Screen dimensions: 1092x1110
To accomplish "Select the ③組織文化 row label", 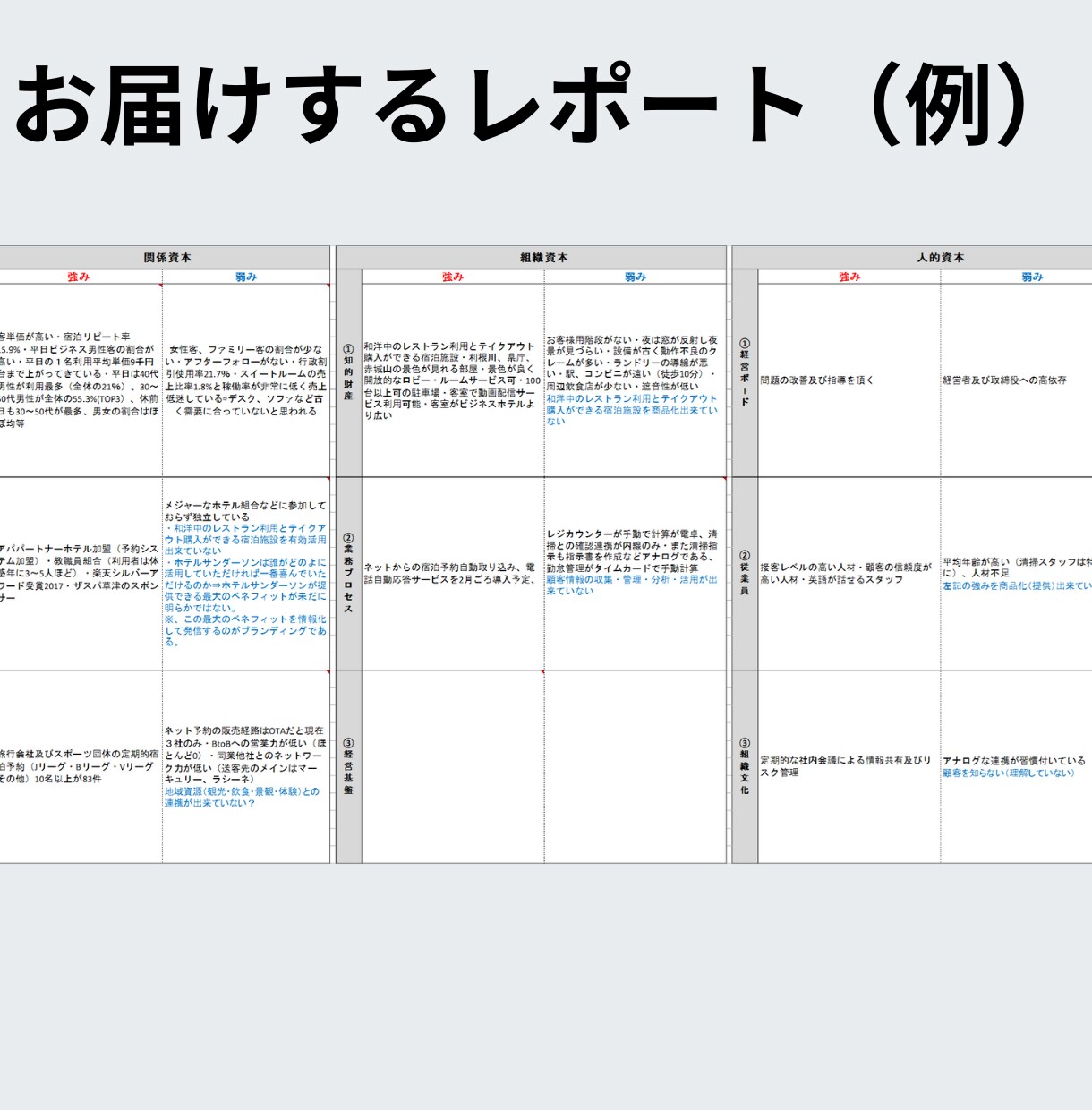I will pos(745,767).
